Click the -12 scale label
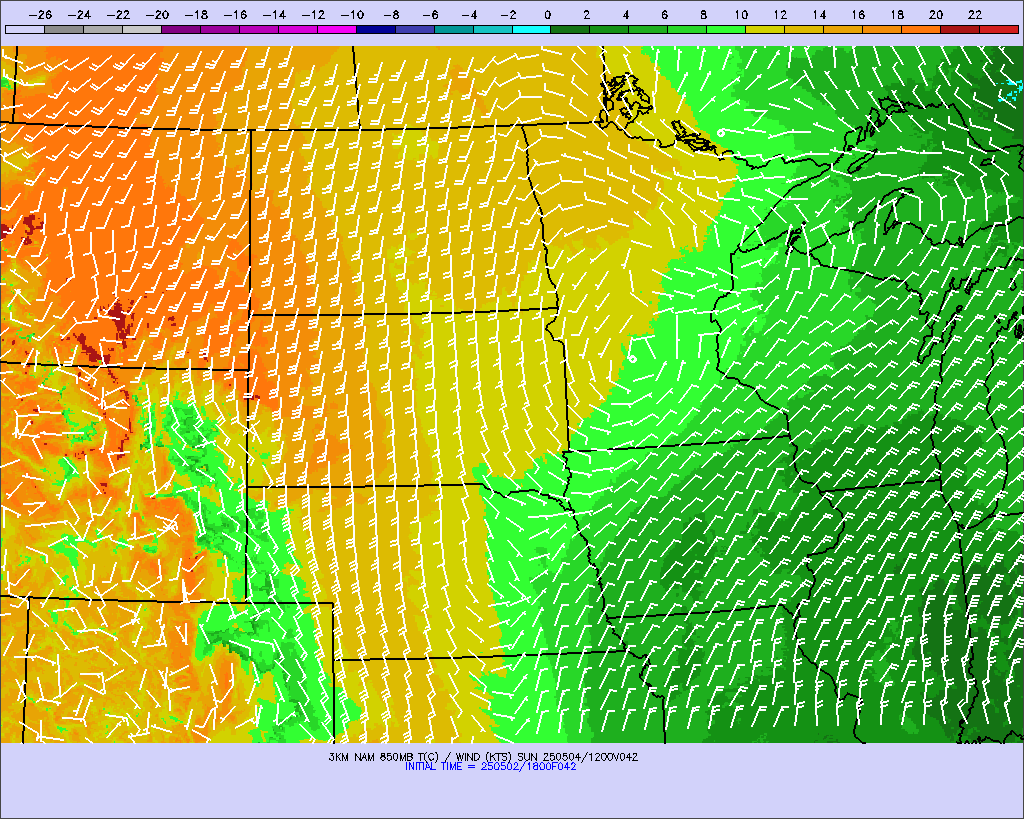This screenshot has height=819, width=1024. click(x=313, y=15)
